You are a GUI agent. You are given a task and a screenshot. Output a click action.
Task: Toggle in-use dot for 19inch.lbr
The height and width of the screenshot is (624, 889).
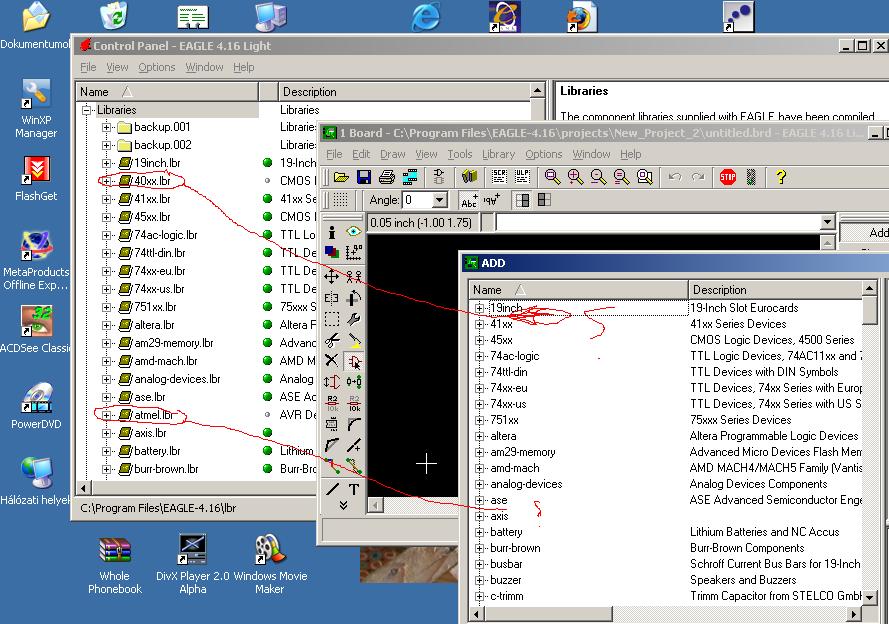[268, 163]
